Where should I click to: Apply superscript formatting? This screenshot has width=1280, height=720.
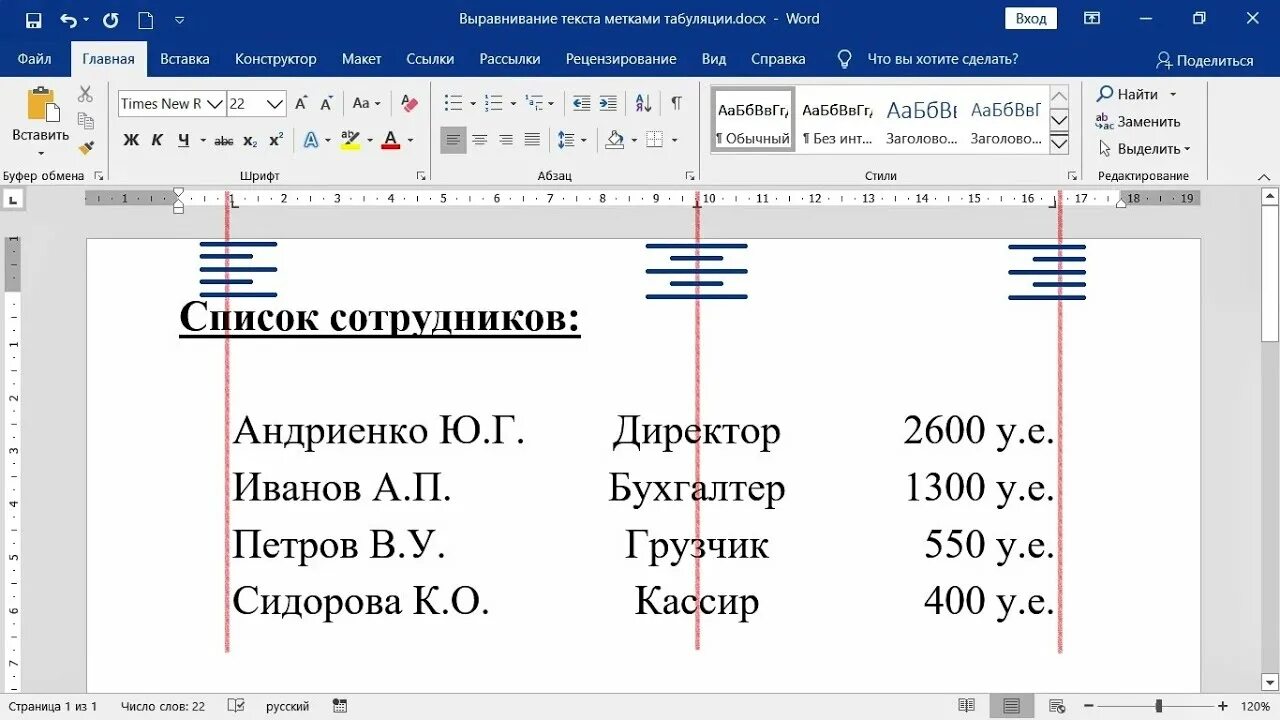click(276, 140)
